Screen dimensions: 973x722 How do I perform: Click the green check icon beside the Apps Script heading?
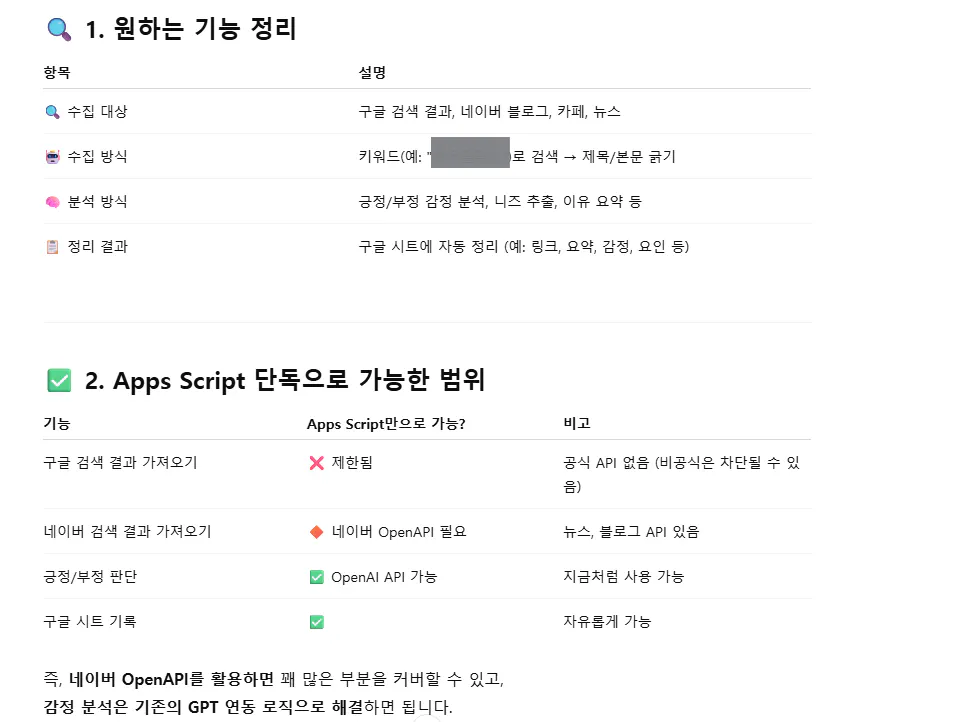pos(59,381)
